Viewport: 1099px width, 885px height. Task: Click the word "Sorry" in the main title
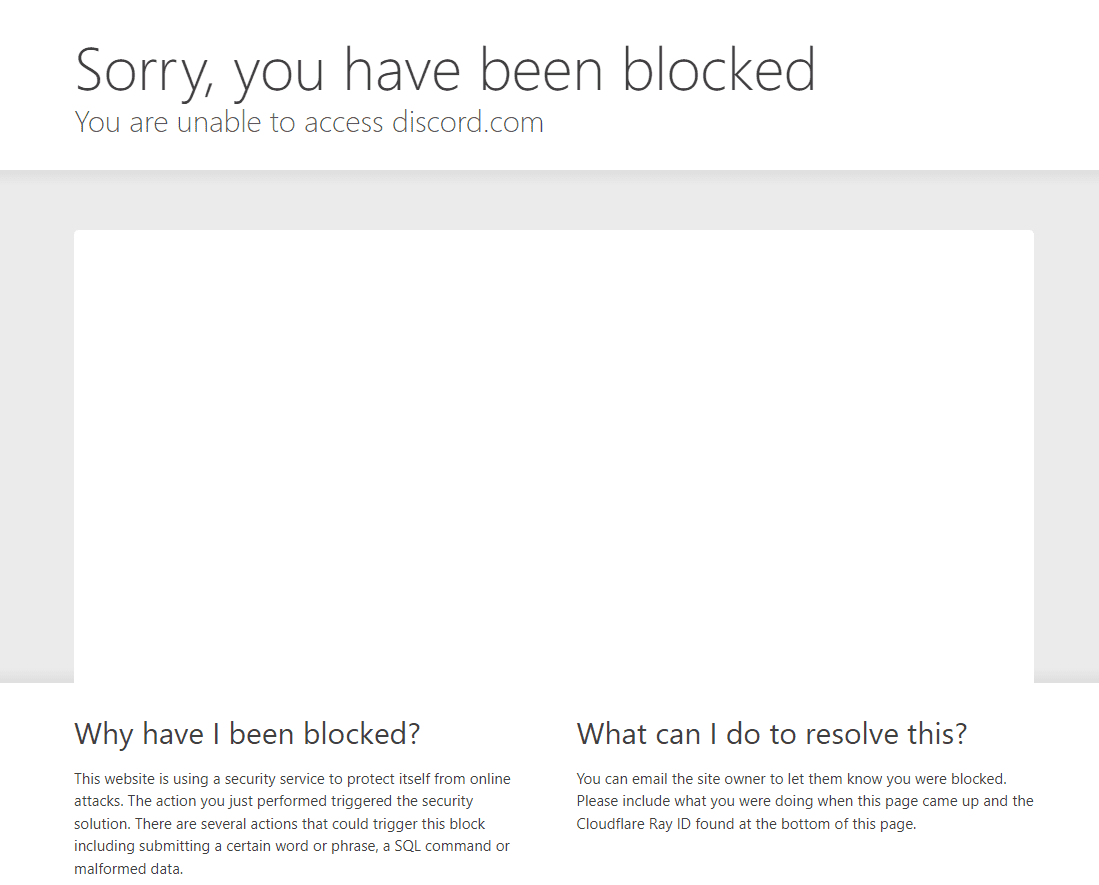145,70
